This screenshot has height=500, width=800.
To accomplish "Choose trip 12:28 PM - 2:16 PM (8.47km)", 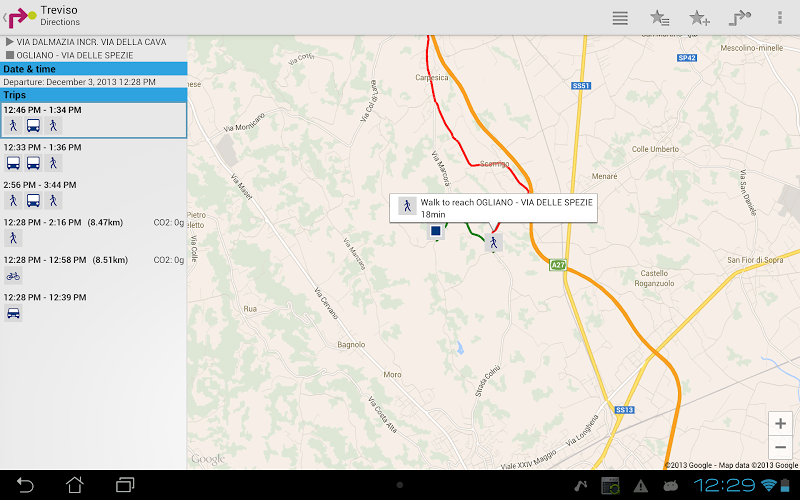I will coord(93,233).
